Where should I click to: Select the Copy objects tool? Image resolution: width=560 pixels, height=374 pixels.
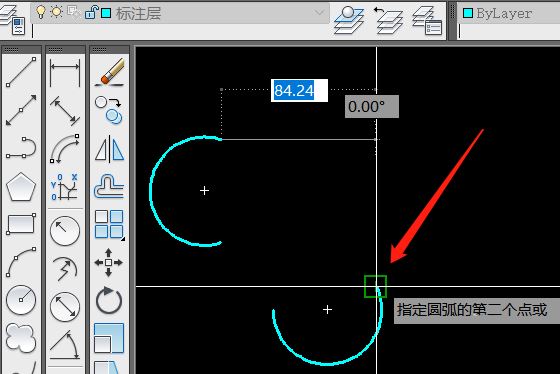[109, 110]
